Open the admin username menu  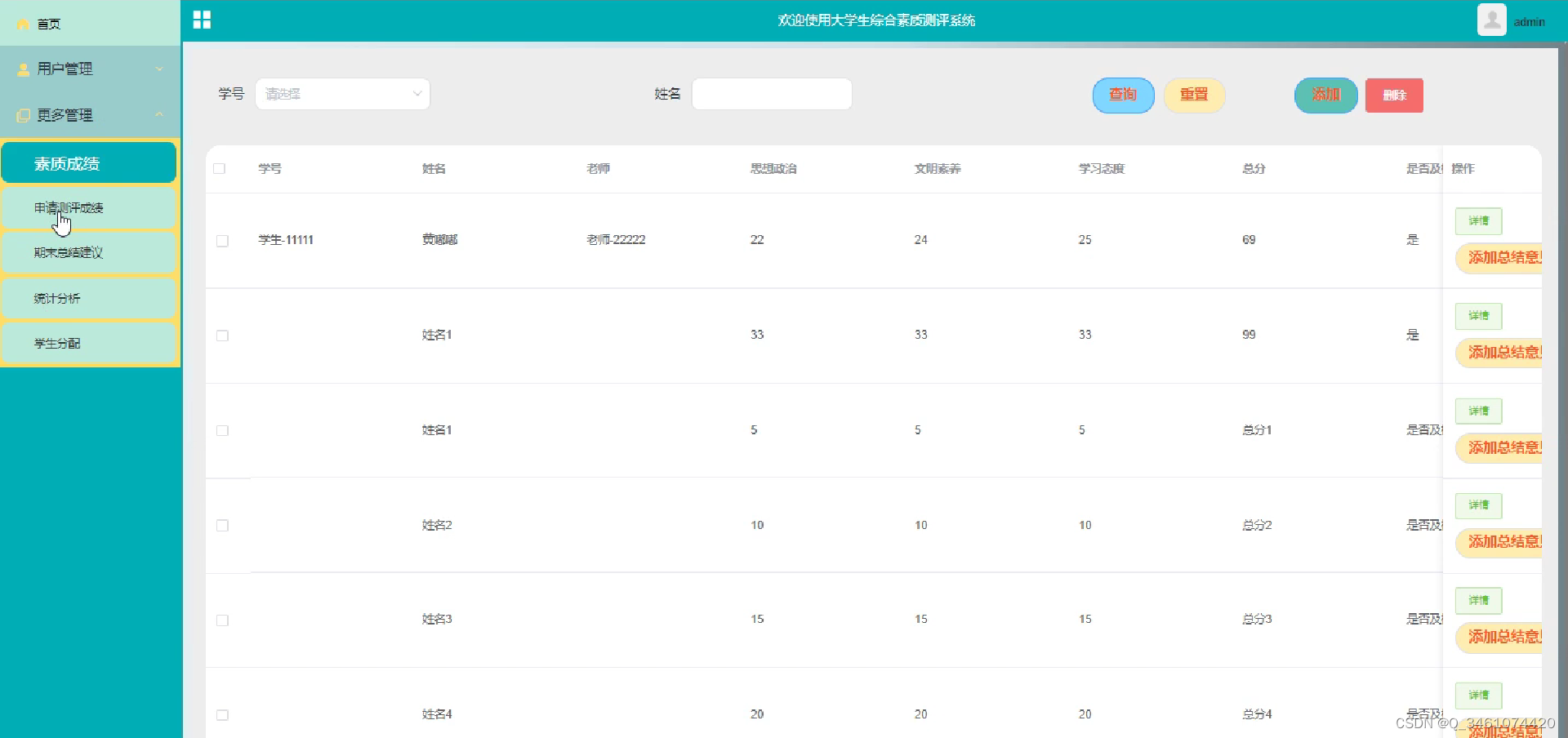tap(1529, 22)
